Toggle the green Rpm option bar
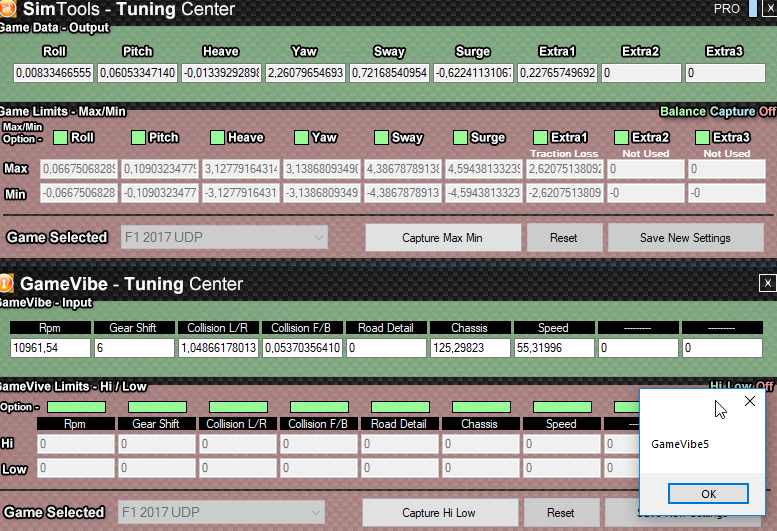The width and height of the screenshot is (777, 531). 76,407
